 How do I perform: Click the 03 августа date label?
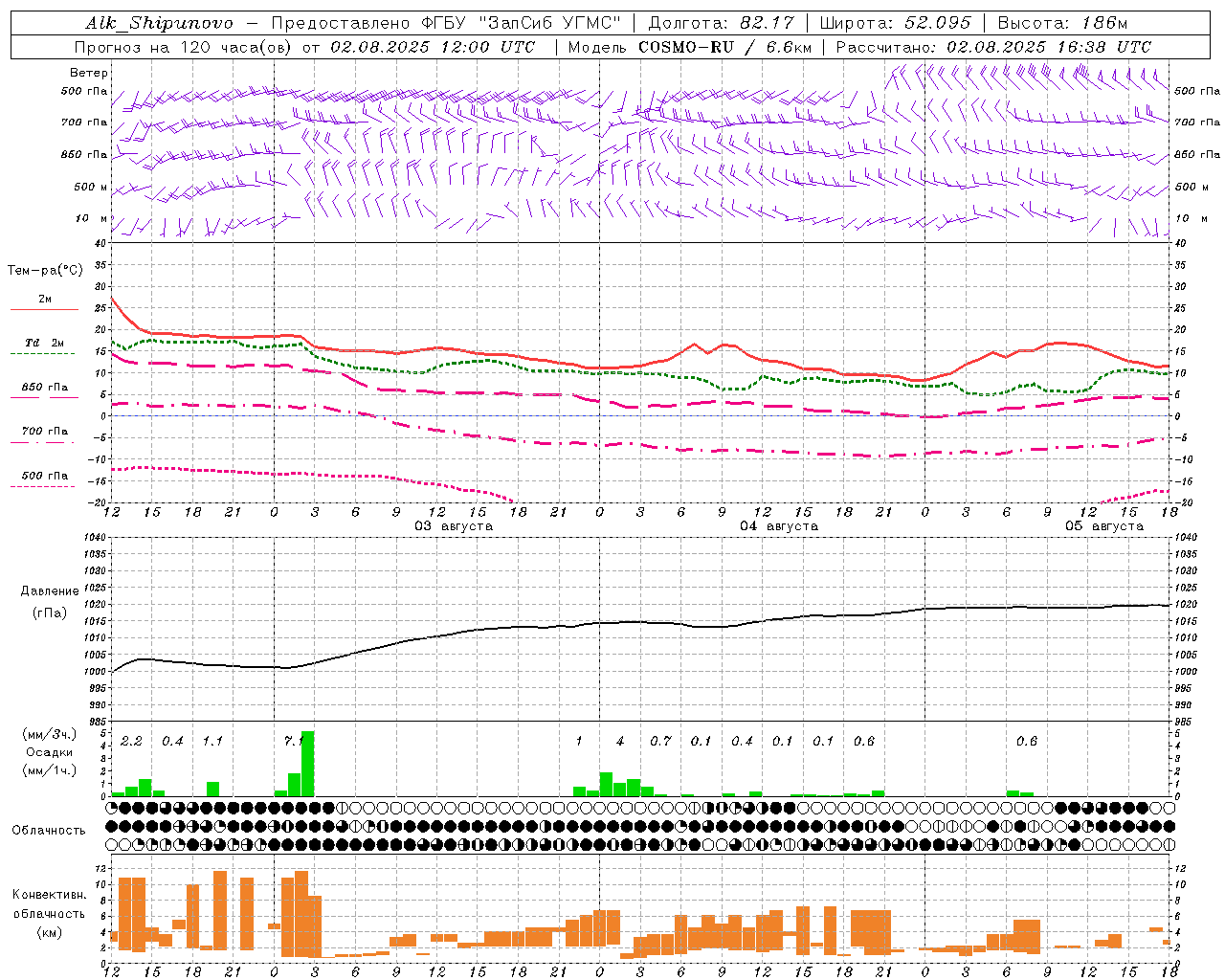pos(454,526)
